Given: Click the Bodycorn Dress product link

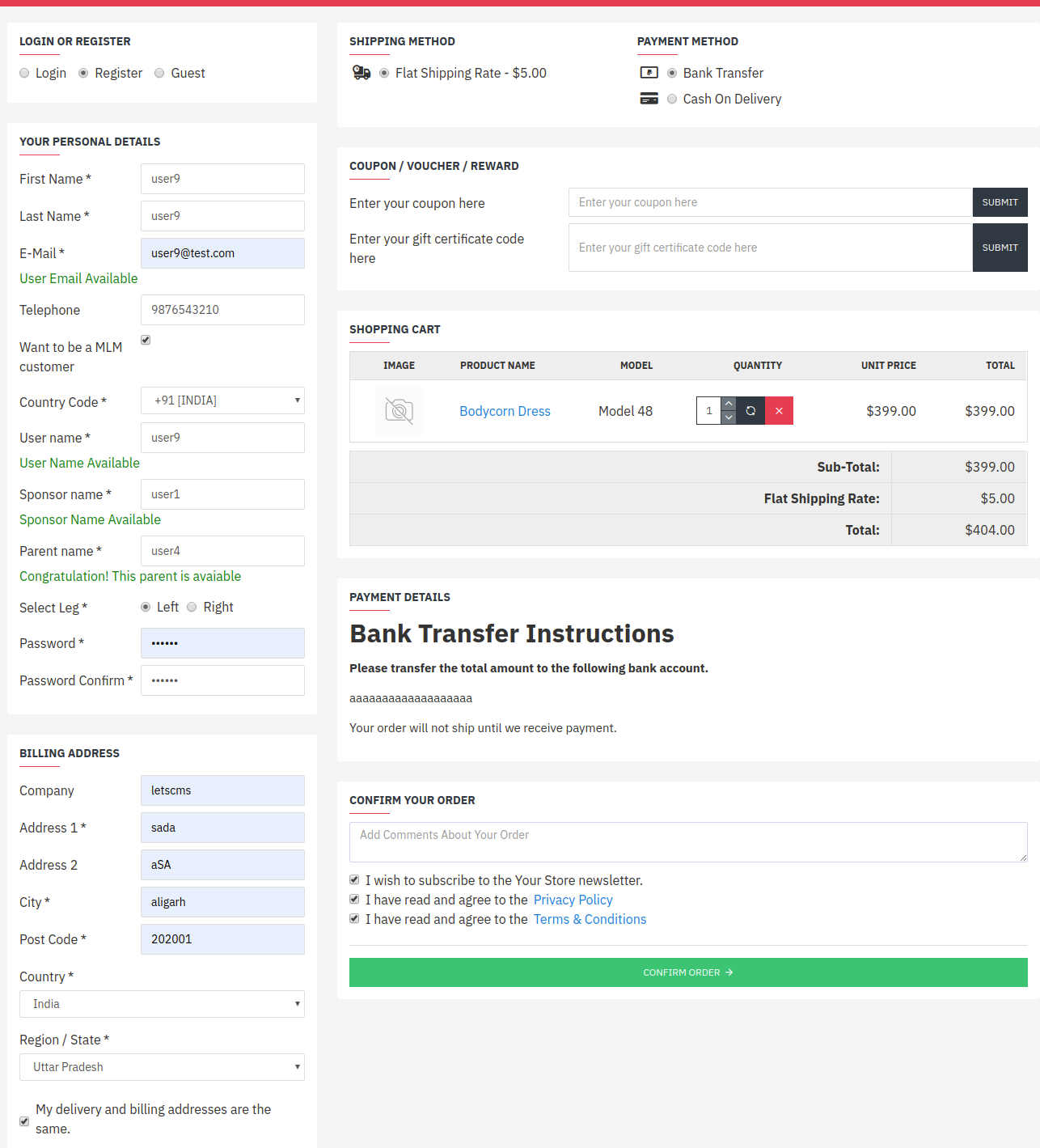Looking at the screenshot, I should point(505,411).
